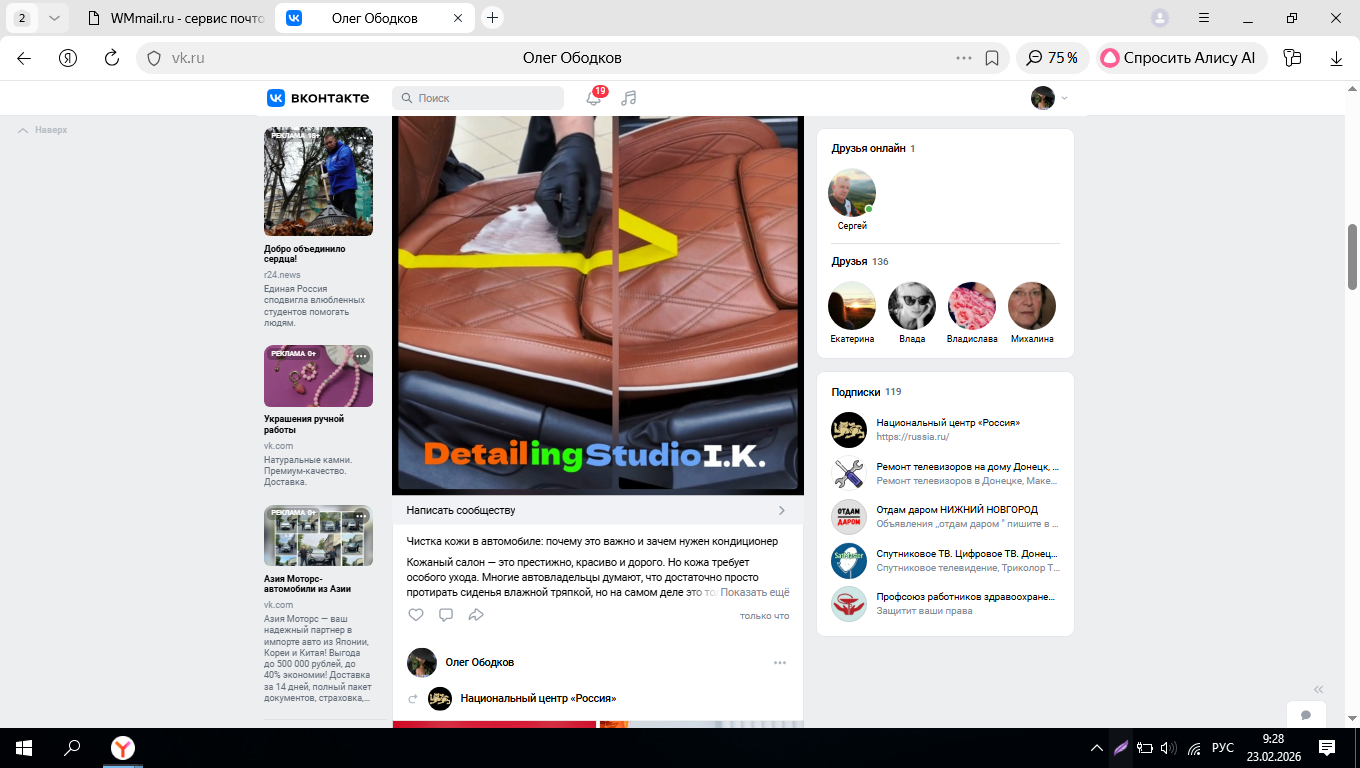Open the browser hamburger menu
1360x768 pixels.
pos(1204,18)
